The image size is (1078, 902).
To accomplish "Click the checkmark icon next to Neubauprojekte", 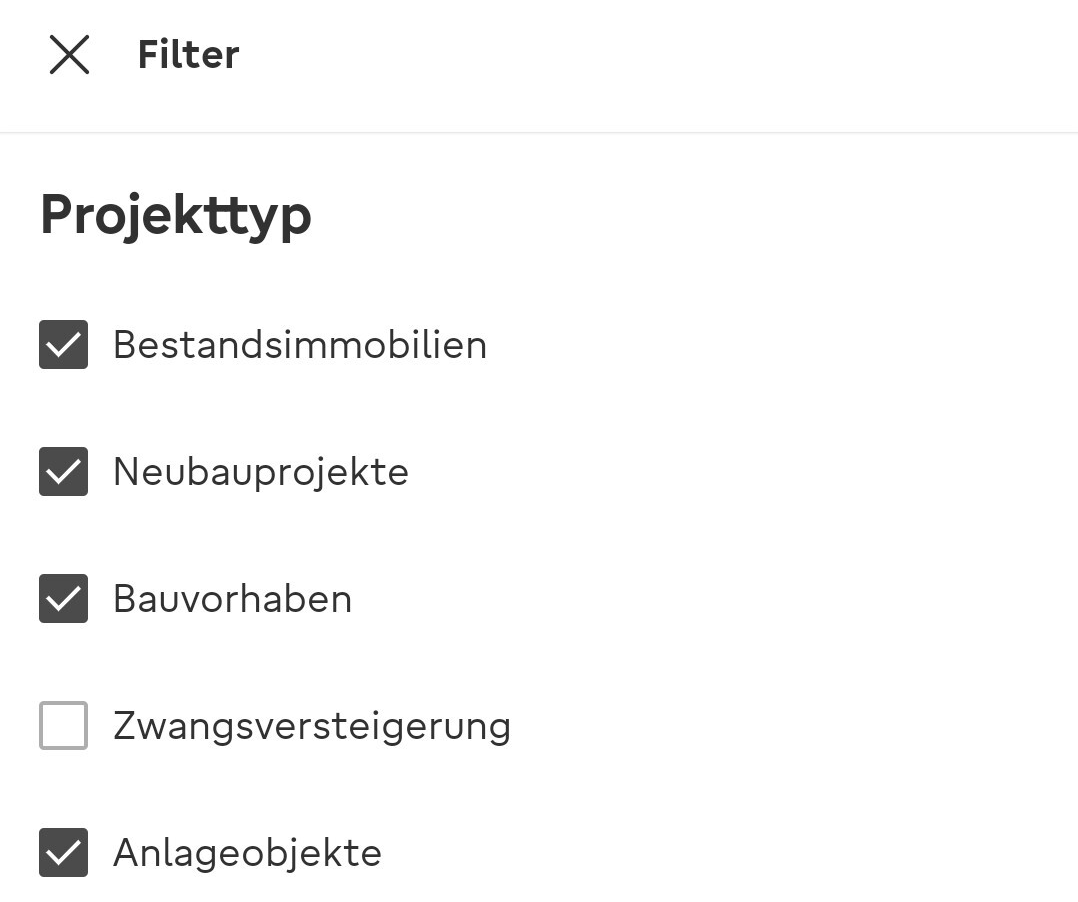I will pyautogui.click(x=63, y=472).
